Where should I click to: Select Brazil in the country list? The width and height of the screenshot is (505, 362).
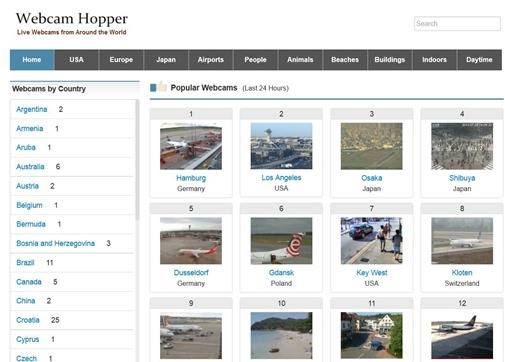(x=25, y=263)
